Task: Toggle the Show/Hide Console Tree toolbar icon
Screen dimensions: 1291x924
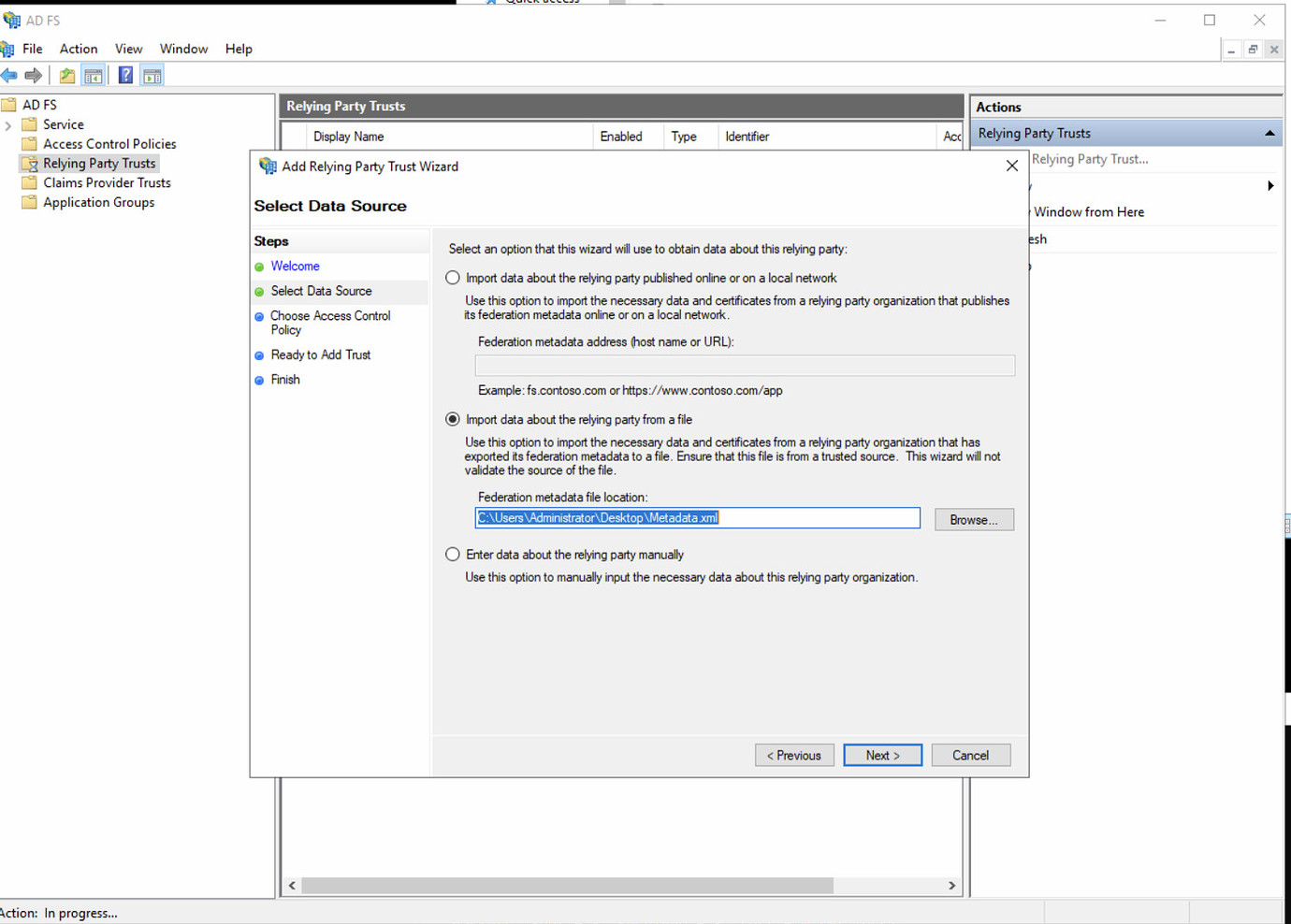Action: [x=94, y=75]
